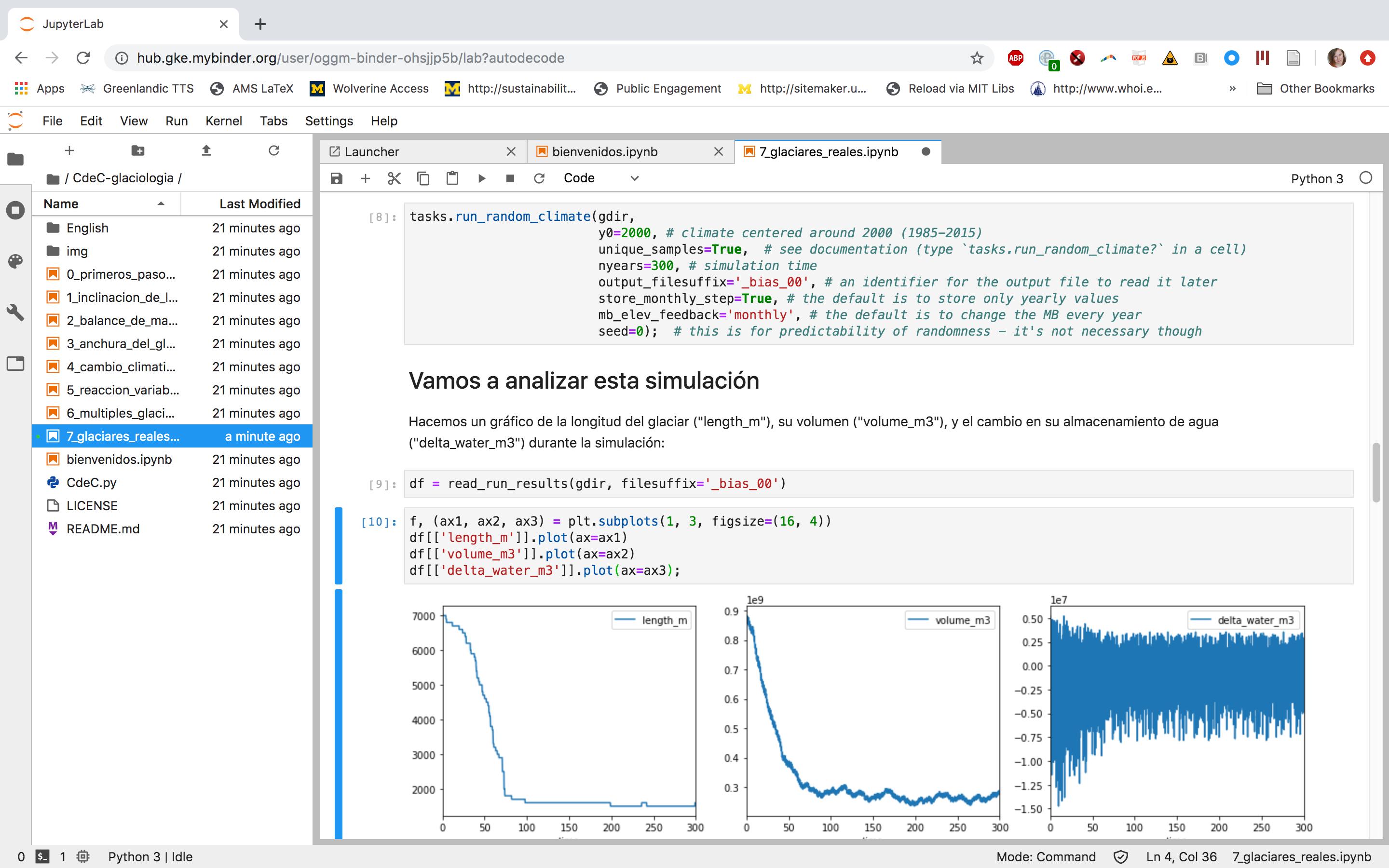Click the kernel status circle indicator

[x=1366, y=178]
